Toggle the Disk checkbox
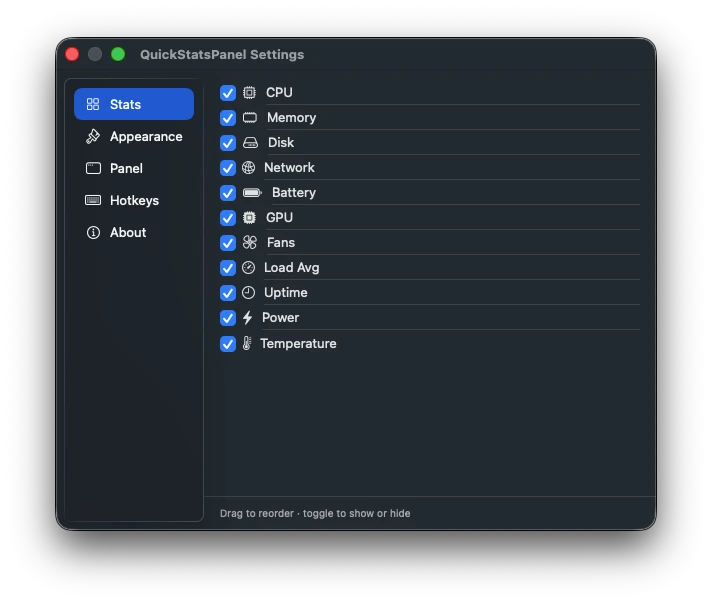Image resolution: width=712 pixels, height=604 pixels. point(228,143)
